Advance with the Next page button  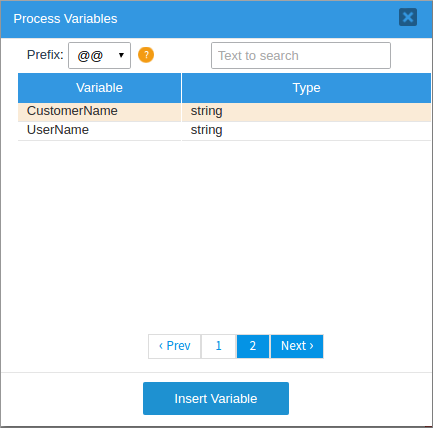pos(297,346)
